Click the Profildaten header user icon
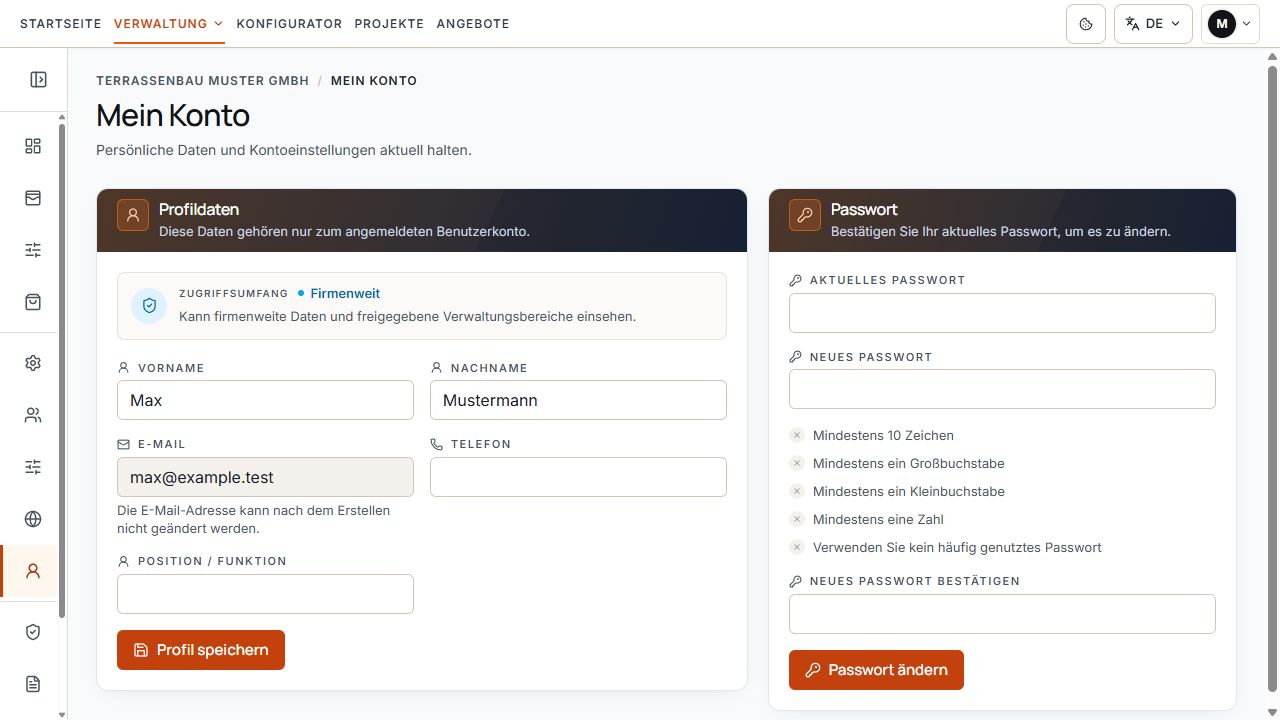1280x720 pixels. [133, 215]
